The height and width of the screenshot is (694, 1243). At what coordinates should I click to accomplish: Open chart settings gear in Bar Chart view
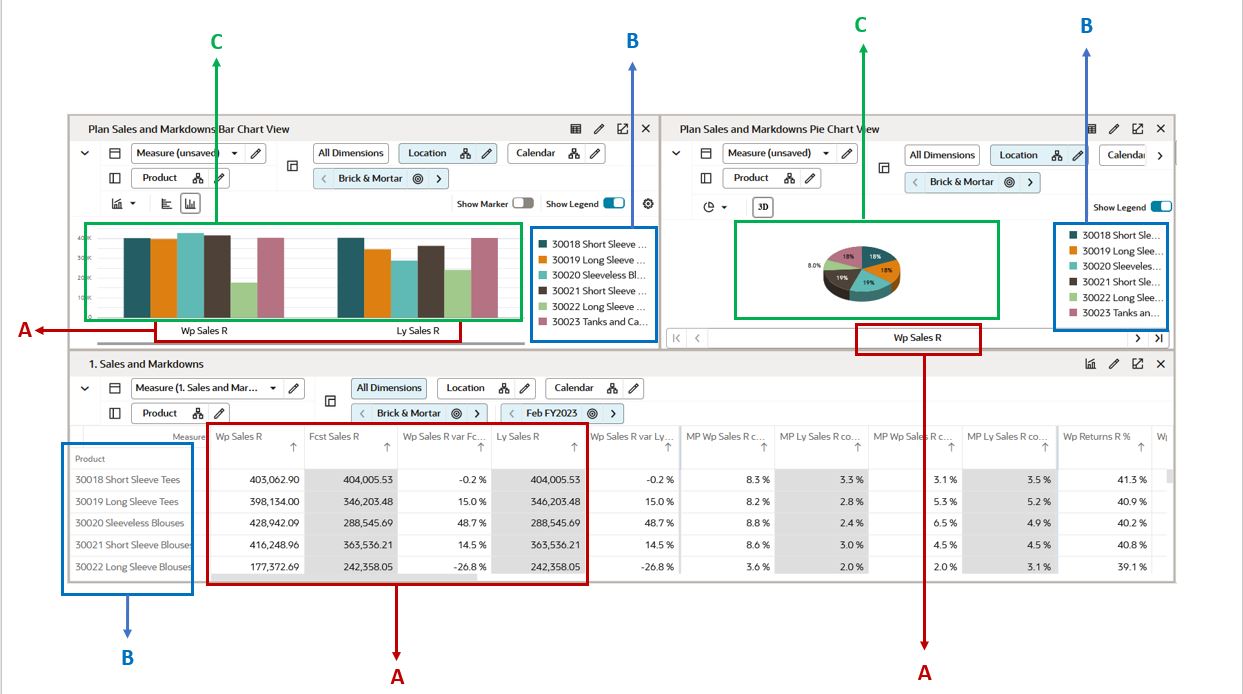(x=648, y=202)
